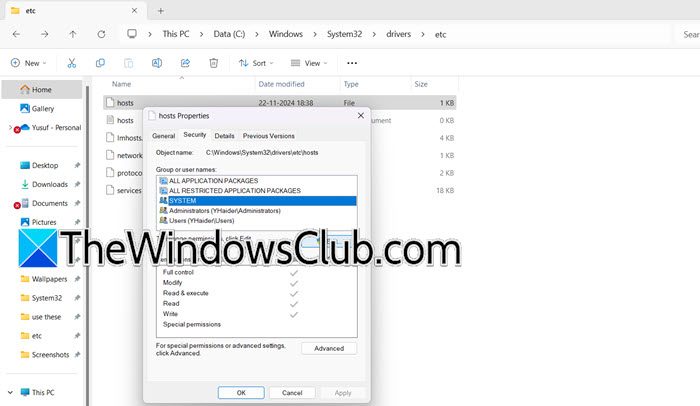Sort by the Date modified column header
Screen dimensions: 700x406
click(281, 84)
